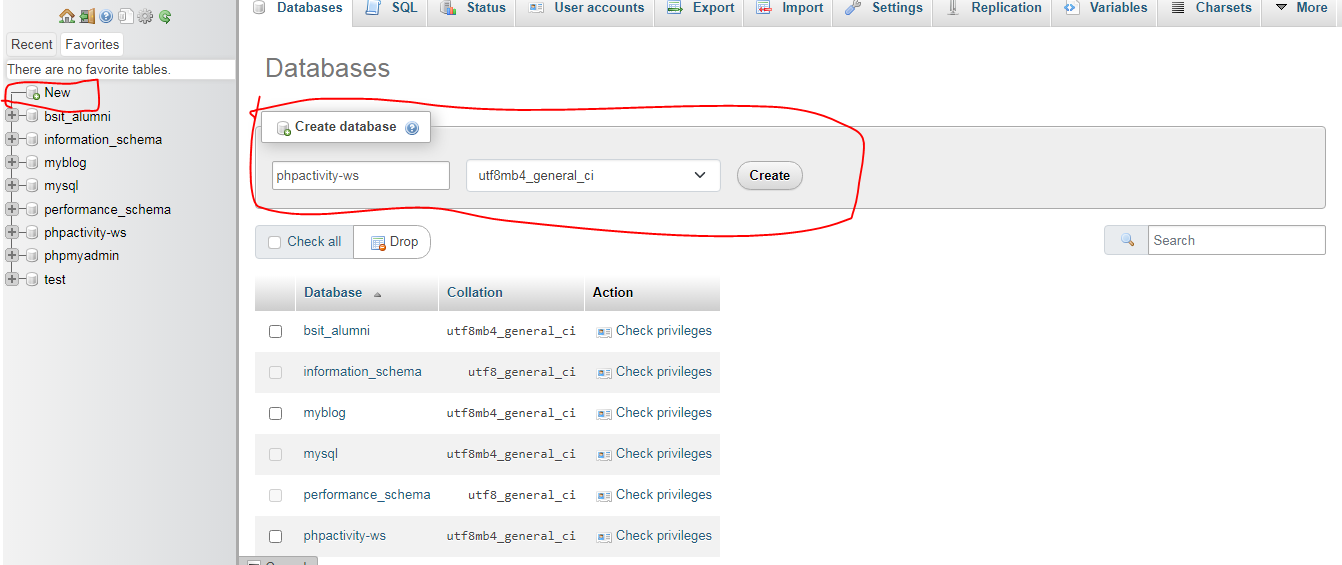Screen dimensions: 1342x565
Task: Click the performance_schema row checkbox
Action: tap(276, 495)
